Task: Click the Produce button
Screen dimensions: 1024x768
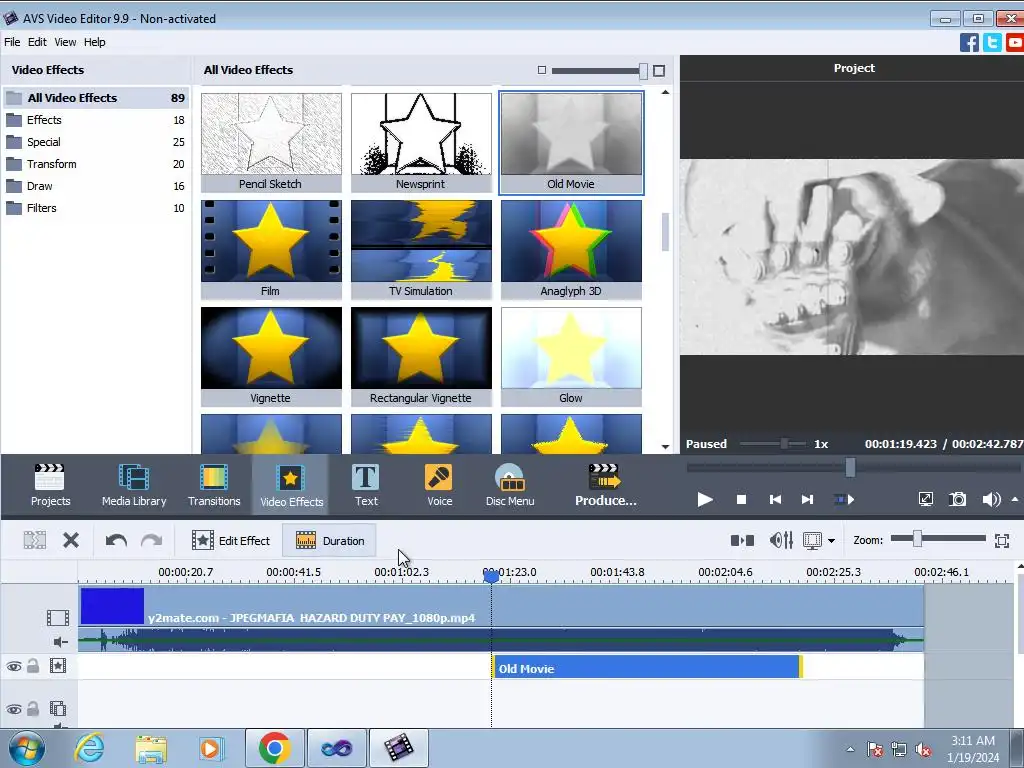Action: (605, 485)
